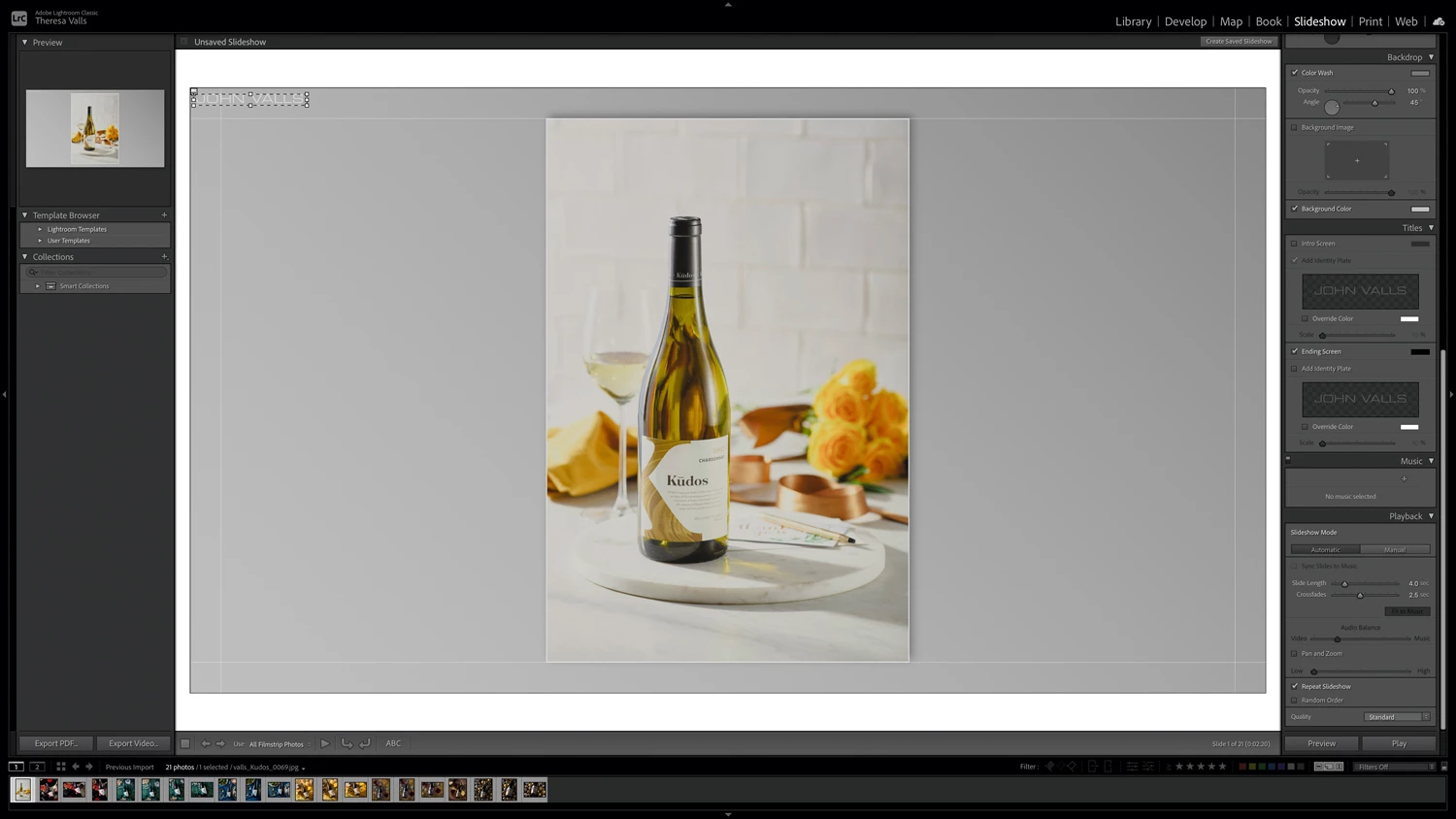
Task: Open grid view from filmstrip icon
Action: [x=60, y=767]
